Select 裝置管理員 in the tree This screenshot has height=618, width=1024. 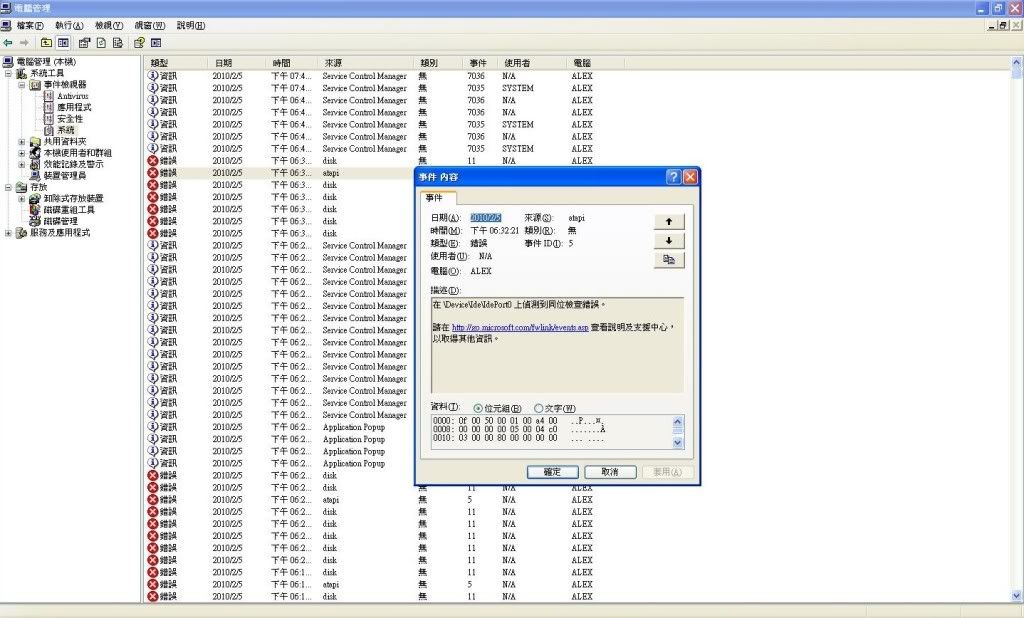pos(65,175)
